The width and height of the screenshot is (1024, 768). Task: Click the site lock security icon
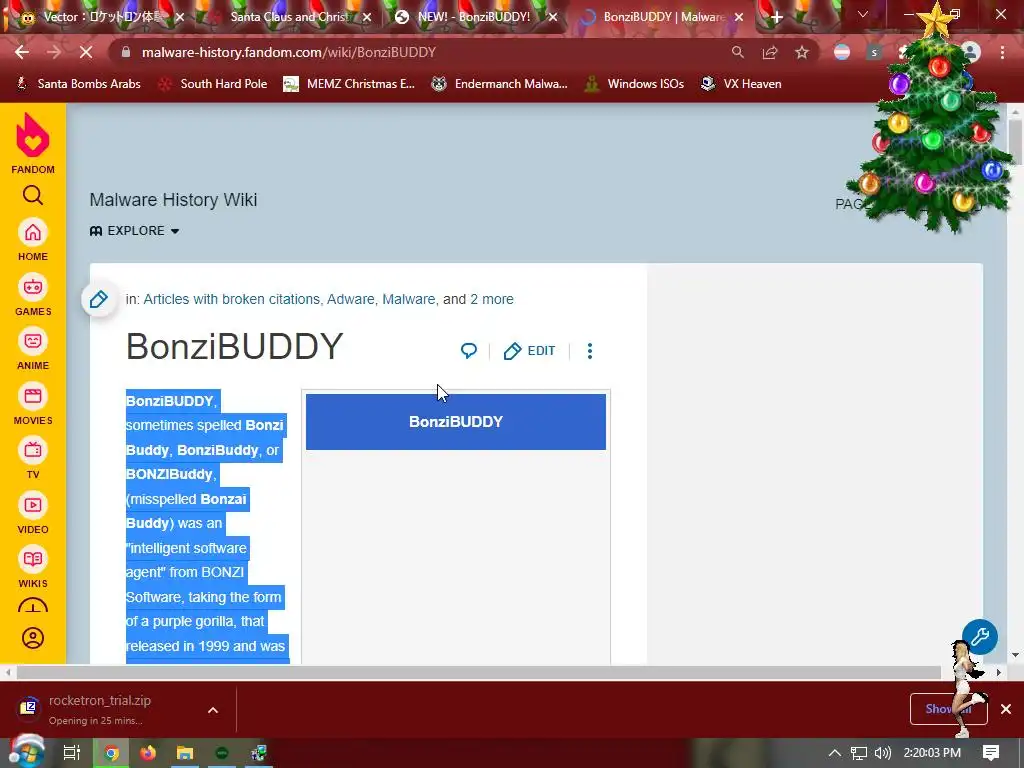coord(127,52)
